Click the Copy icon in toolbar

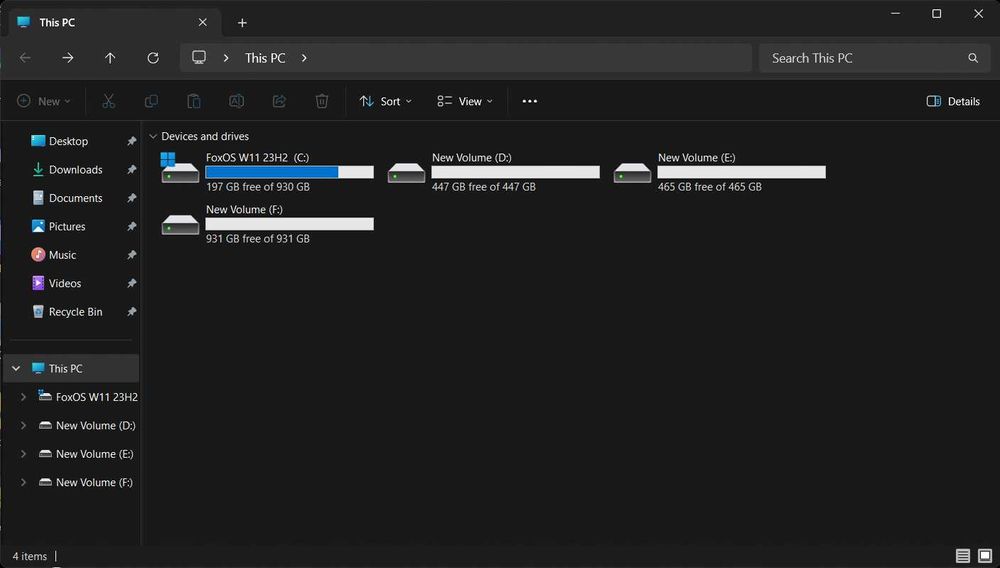pyautogui.click(x=151, y=101)
